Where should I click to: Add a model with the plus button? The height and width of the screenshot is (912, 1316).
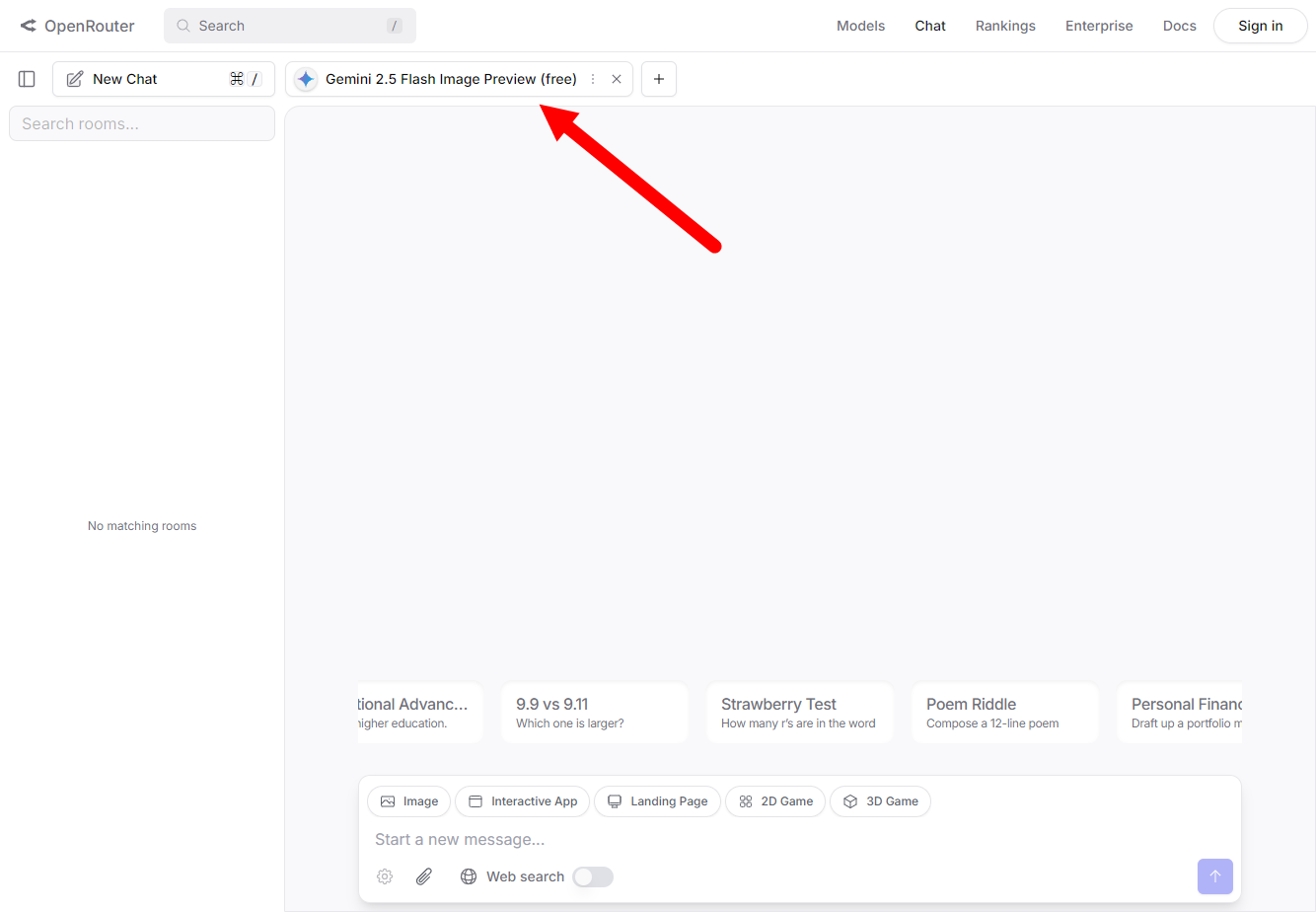659,79
